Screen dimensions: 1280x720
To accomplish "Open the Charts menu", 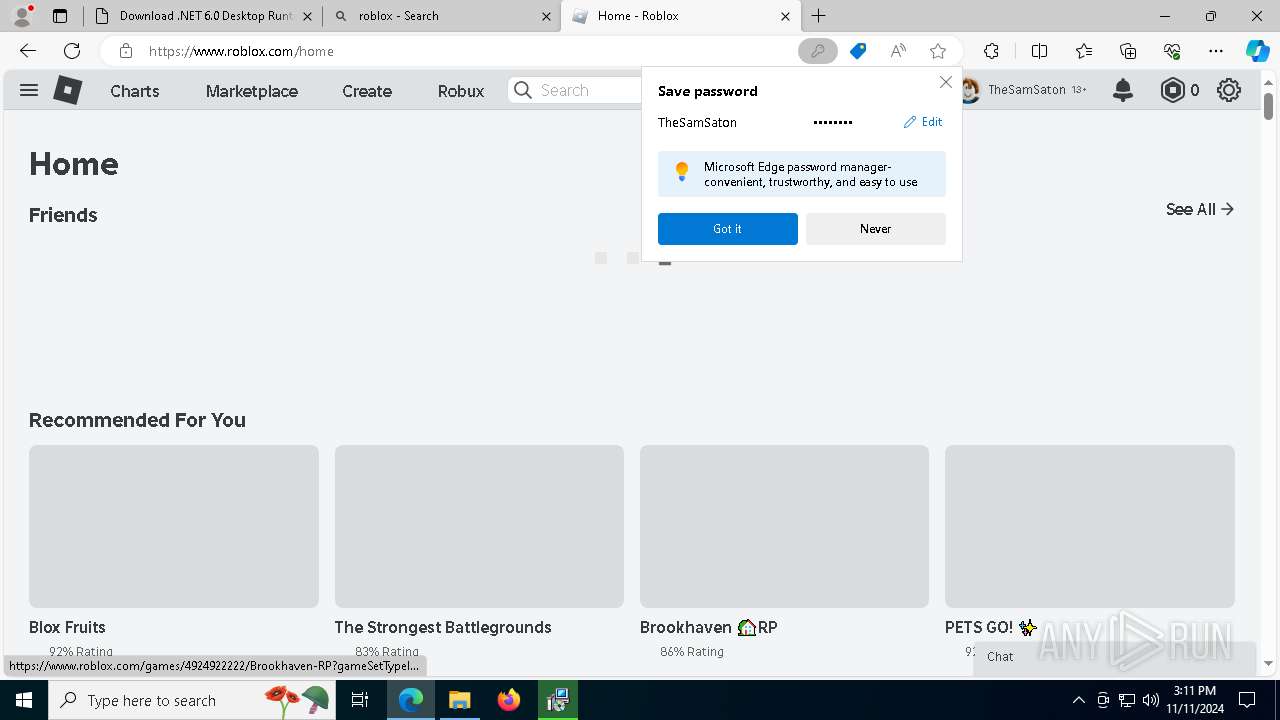I will (x=135, y=91).
